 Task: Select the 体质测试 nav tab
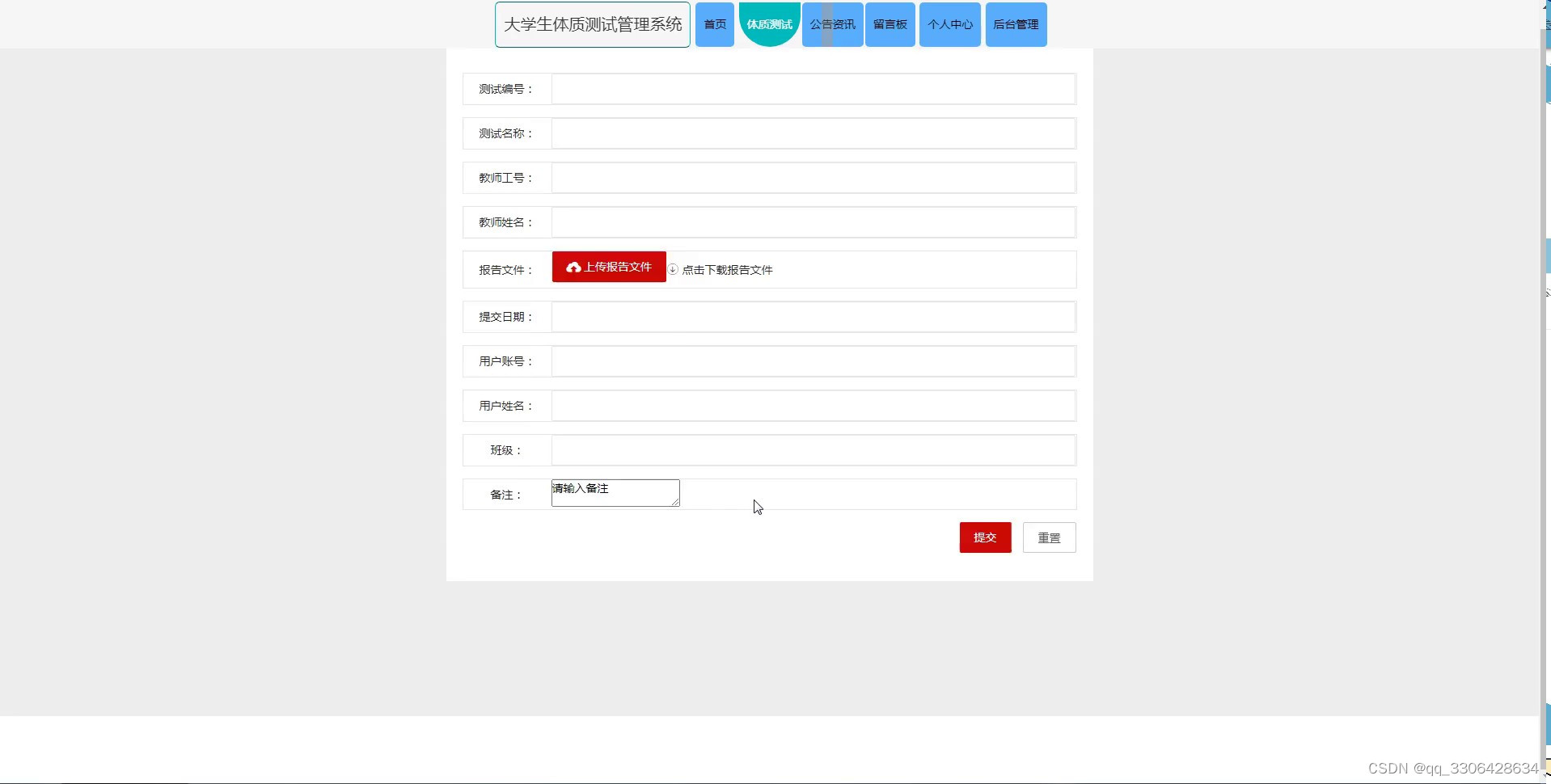[x=769, y=24]
